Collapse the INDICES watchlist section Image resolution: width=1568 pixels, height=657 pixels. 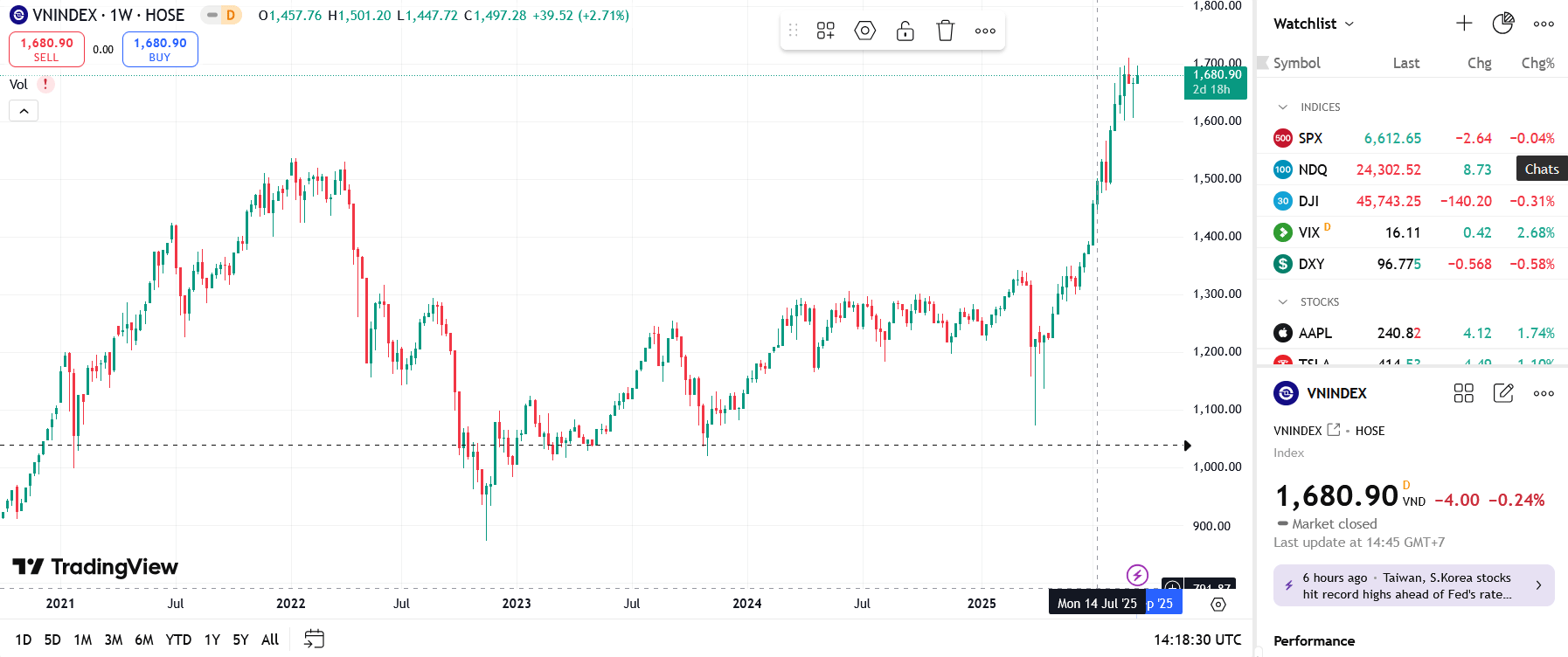1283,107
